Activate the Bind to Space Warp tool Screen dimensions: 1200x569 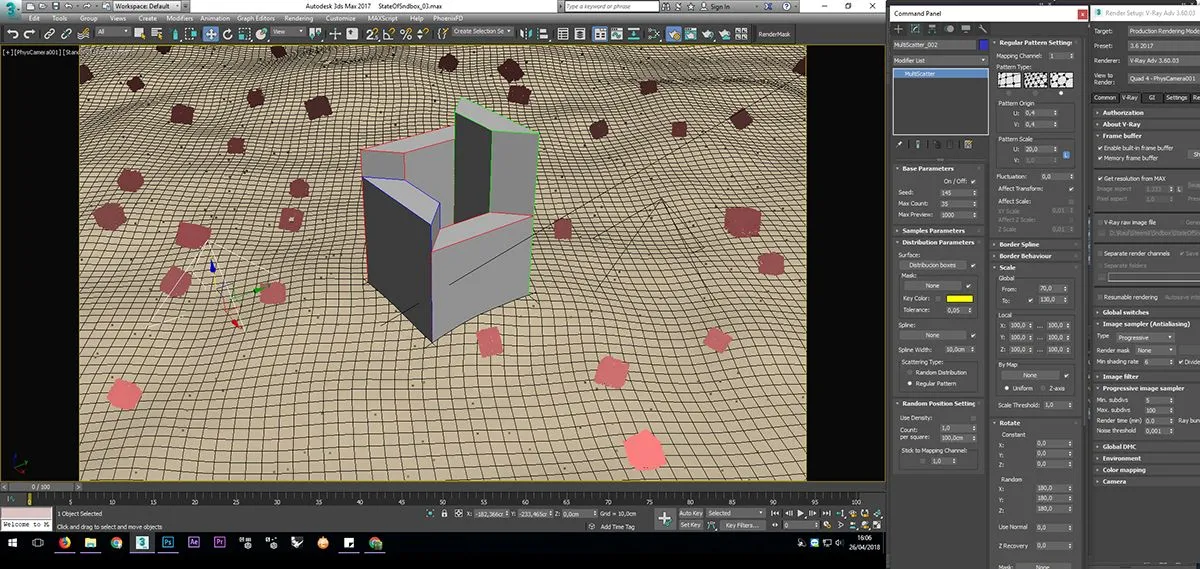coord(82,33)
